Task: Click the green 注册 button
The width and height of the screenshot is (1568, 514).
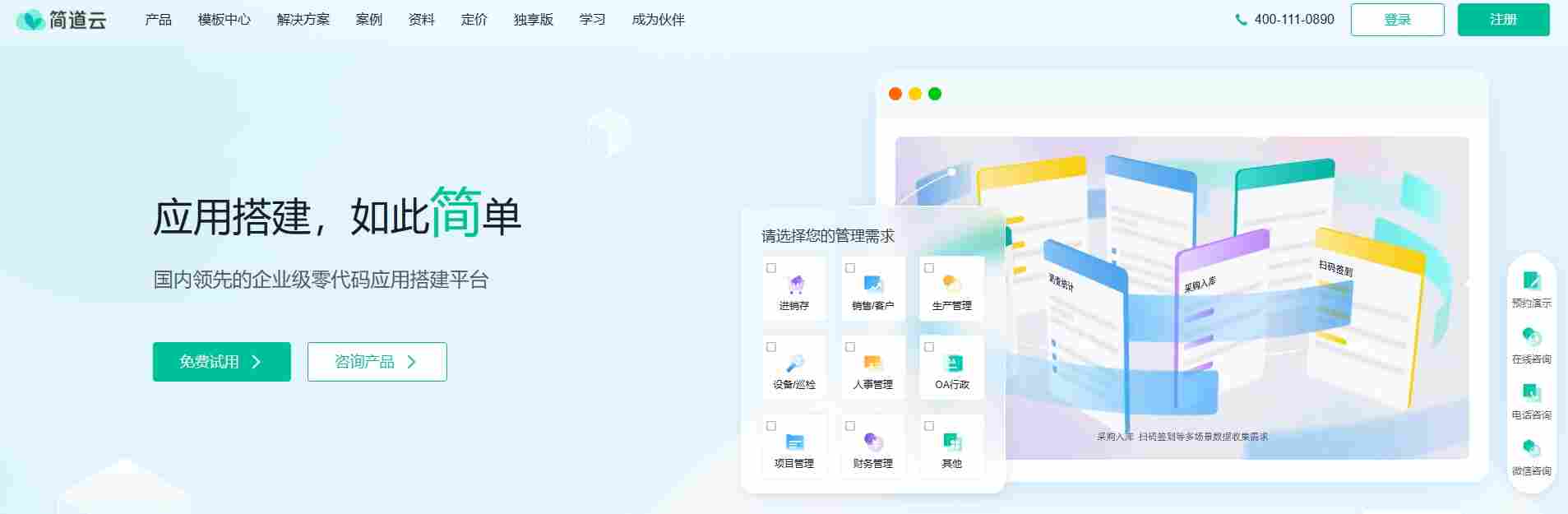Action: pyautogui.click(x=1504, y=20)
